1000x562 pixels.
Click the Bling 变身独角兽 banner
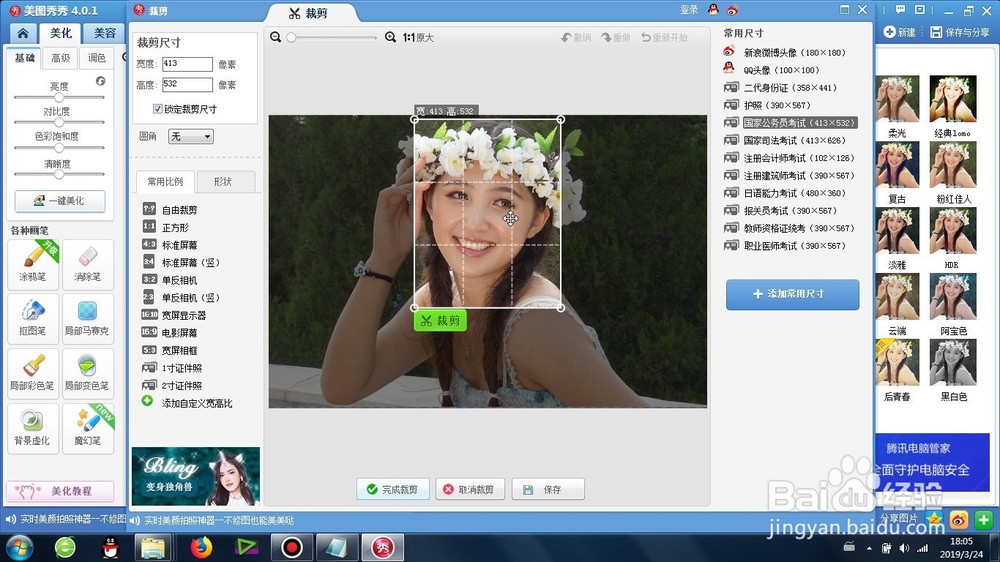pos(196,477)
